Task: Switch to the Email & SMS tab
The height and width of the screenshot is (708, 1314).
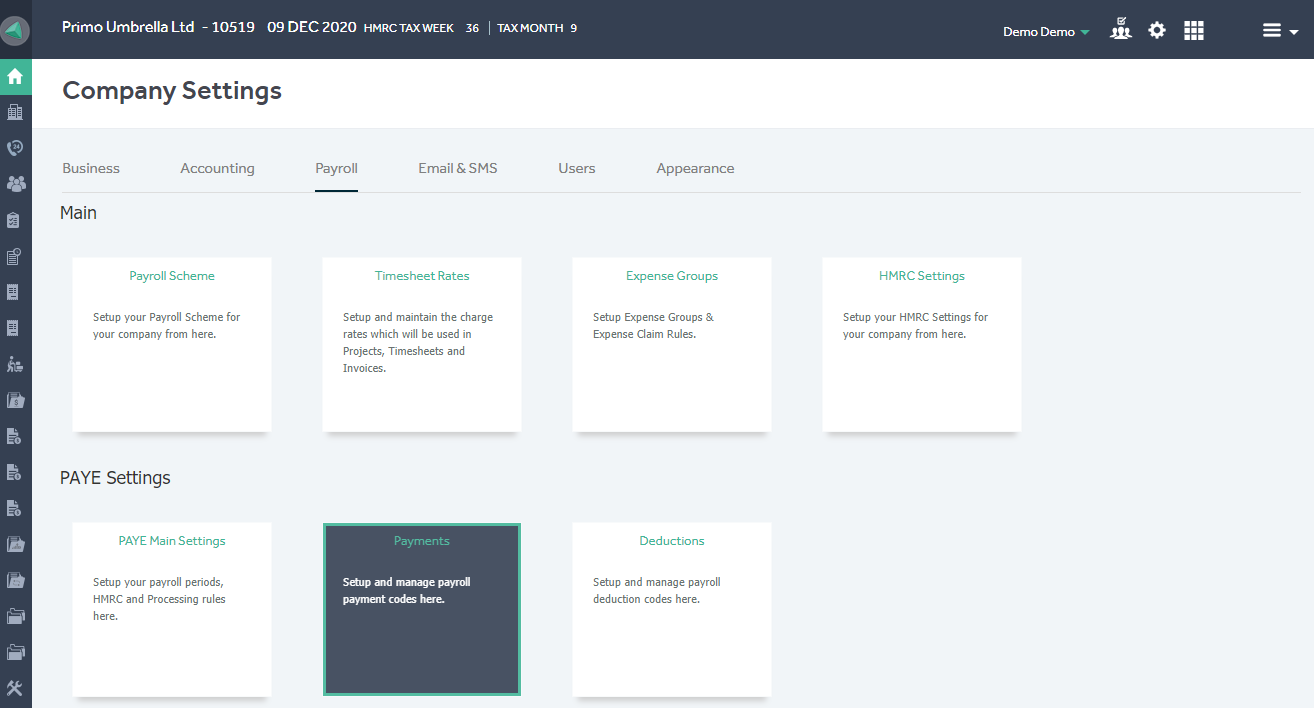Action: tap(457, 168)
